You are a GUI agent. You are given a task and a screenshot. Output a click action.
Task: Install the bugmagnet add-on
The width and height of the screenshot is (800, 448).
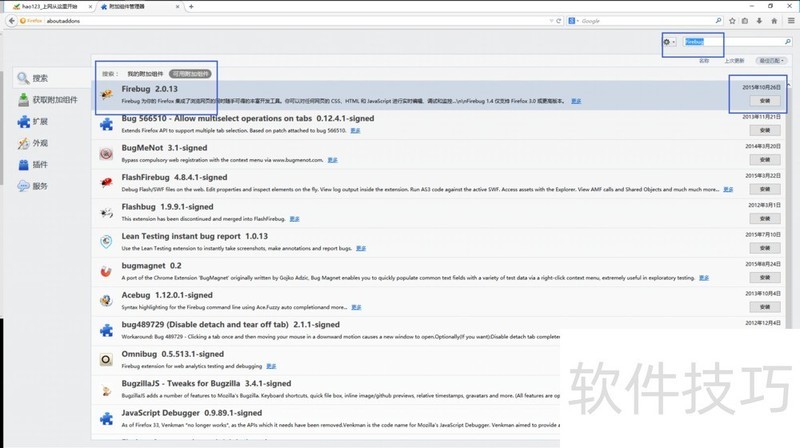(765, 278)
